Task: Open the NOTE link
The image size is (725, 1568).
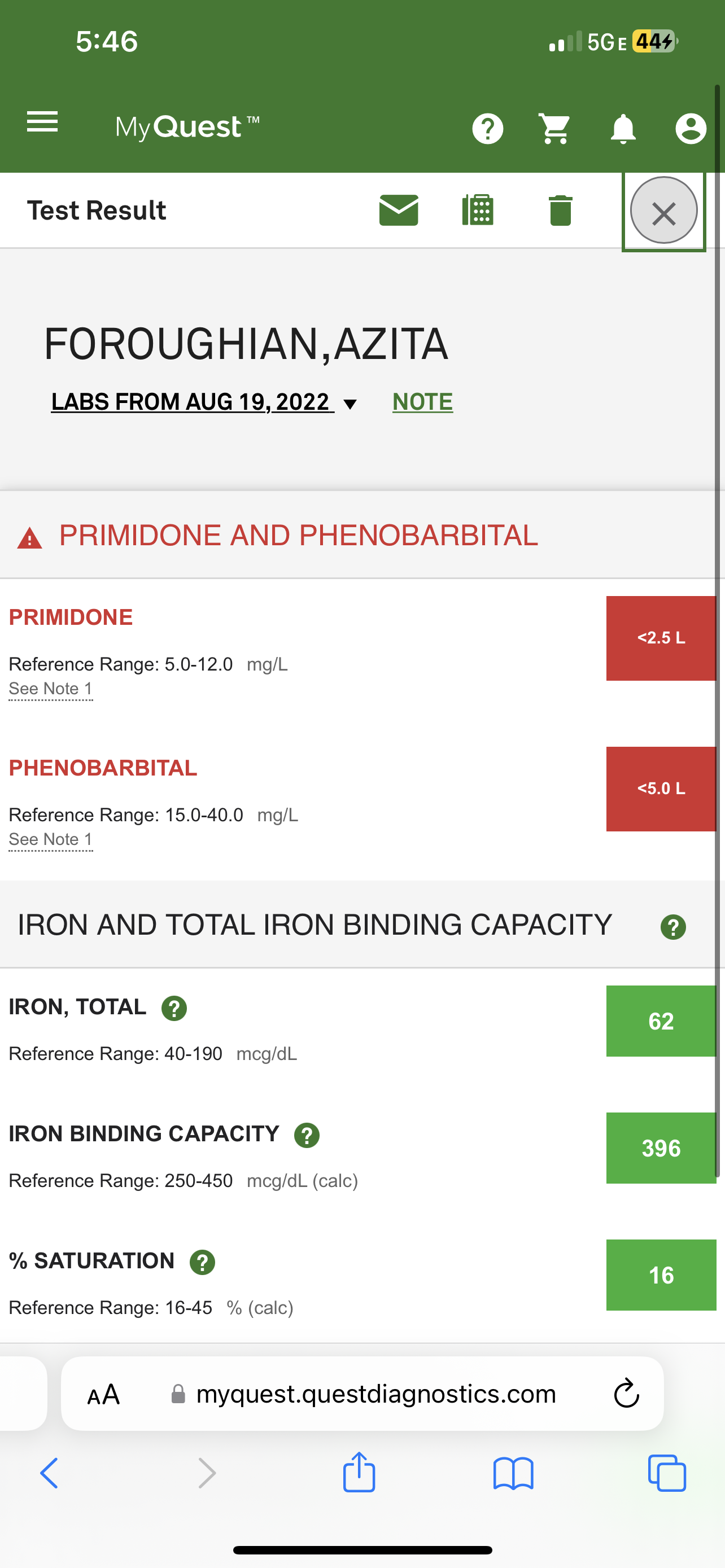Action: (422, 402)
